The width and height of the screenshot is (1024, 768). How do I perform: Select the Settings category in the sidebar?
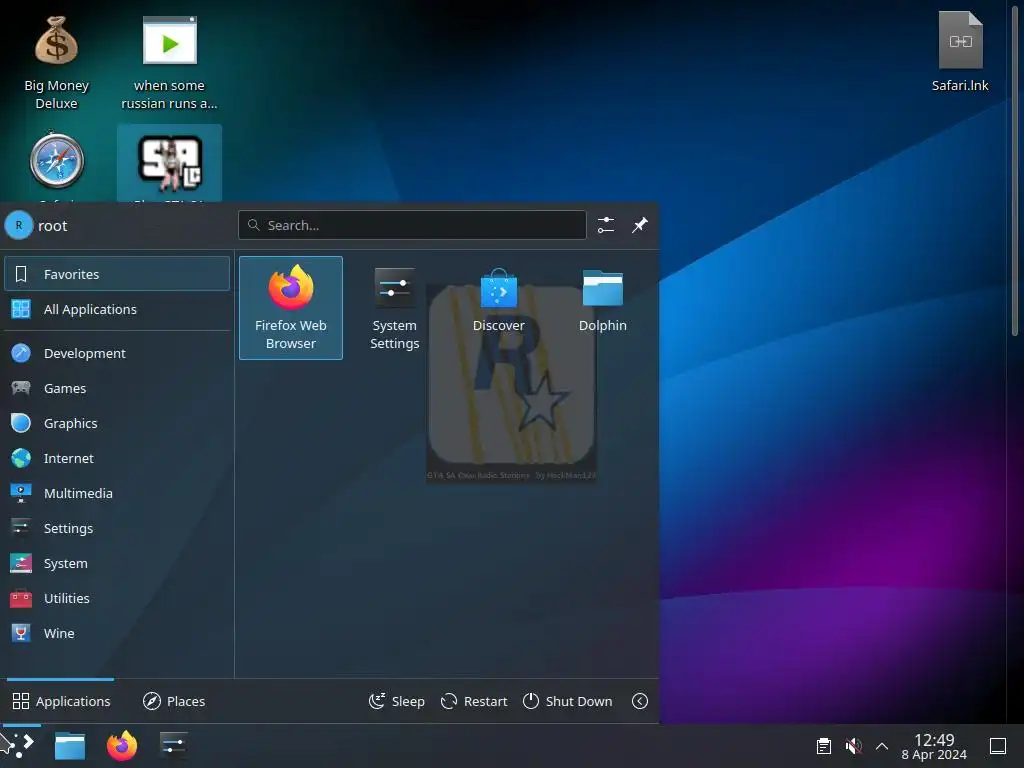[x=117, y=528]
